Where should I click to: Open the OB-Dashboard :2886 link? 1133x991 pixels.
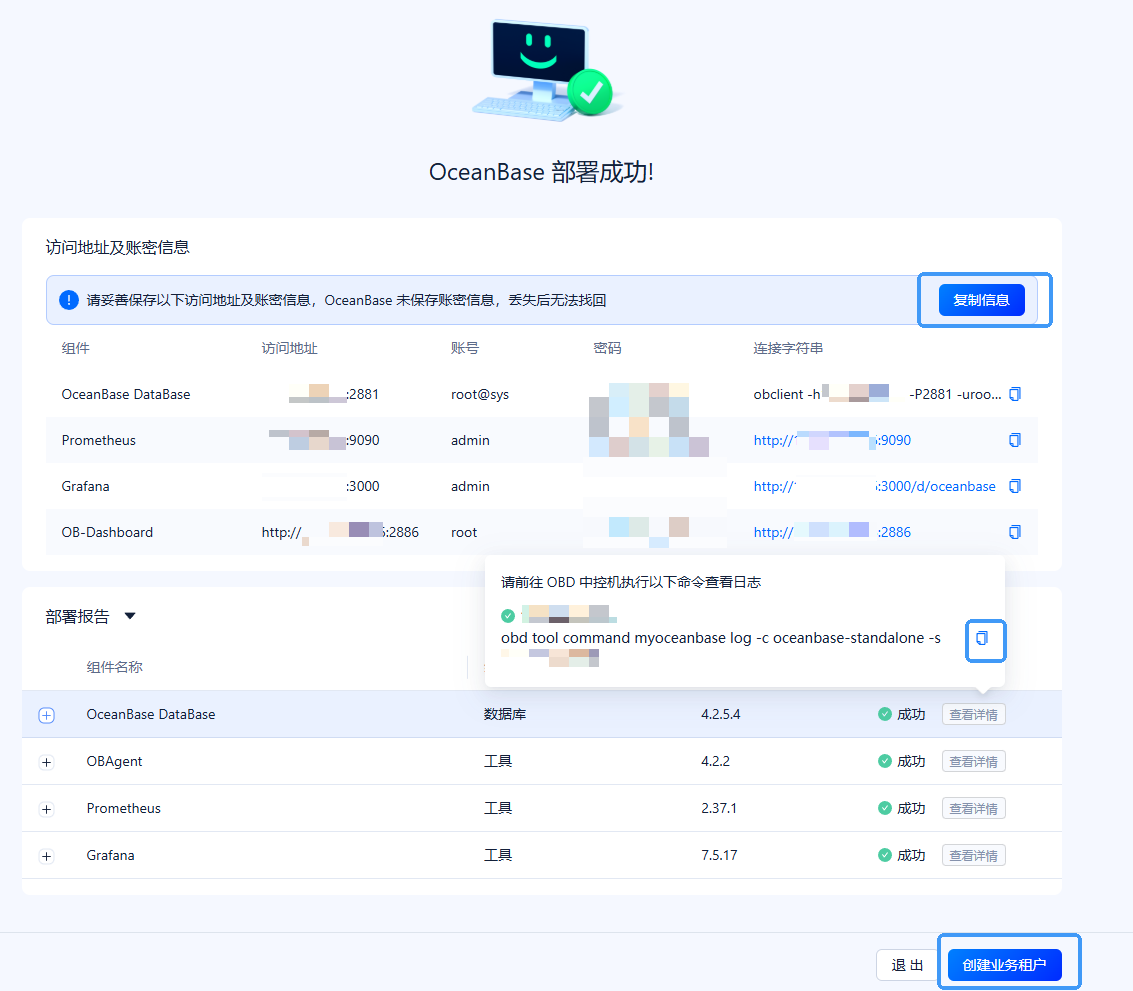pos(832,532)
